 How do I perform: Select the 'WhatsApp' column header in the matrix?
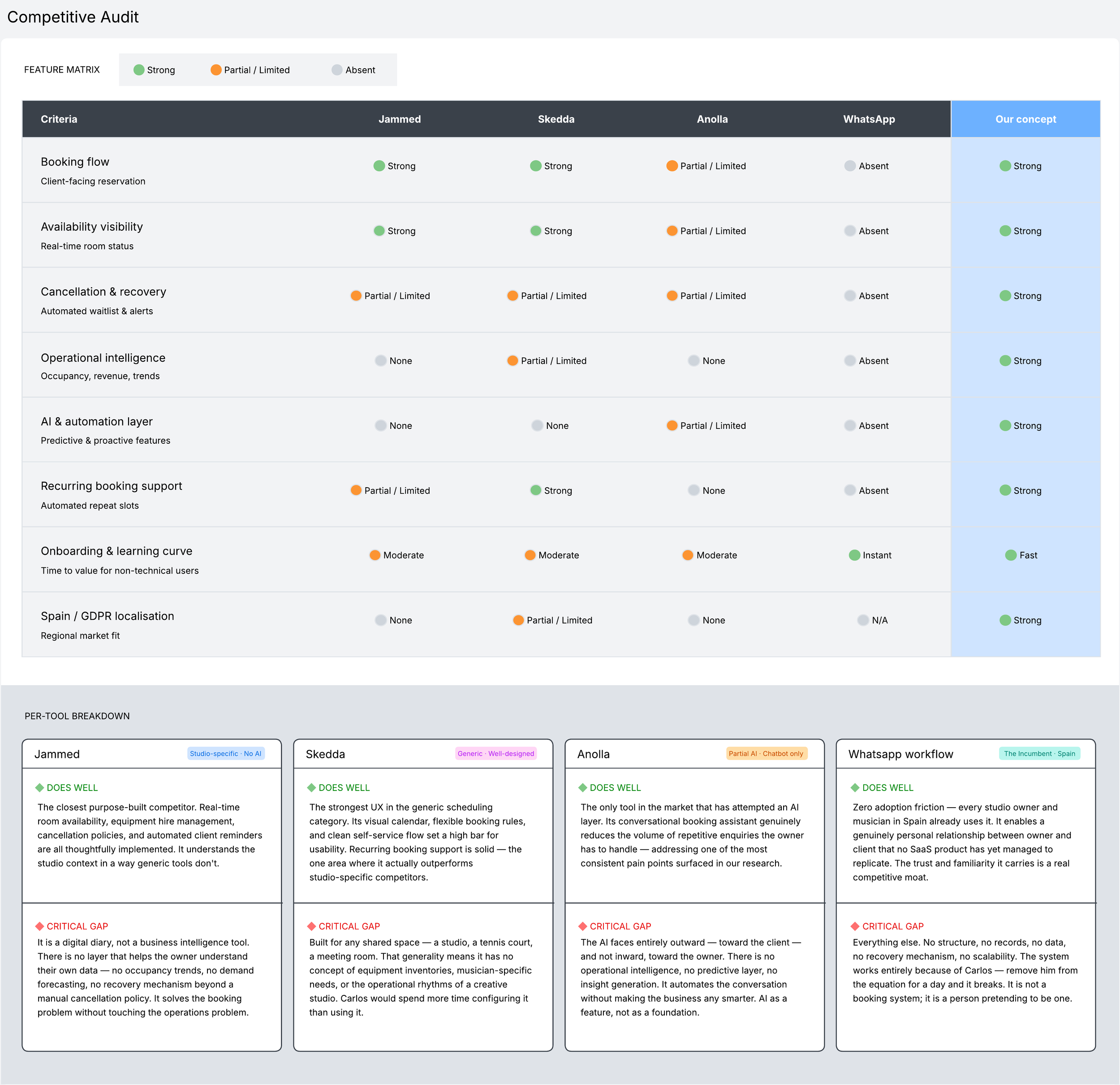pos(869,119)
